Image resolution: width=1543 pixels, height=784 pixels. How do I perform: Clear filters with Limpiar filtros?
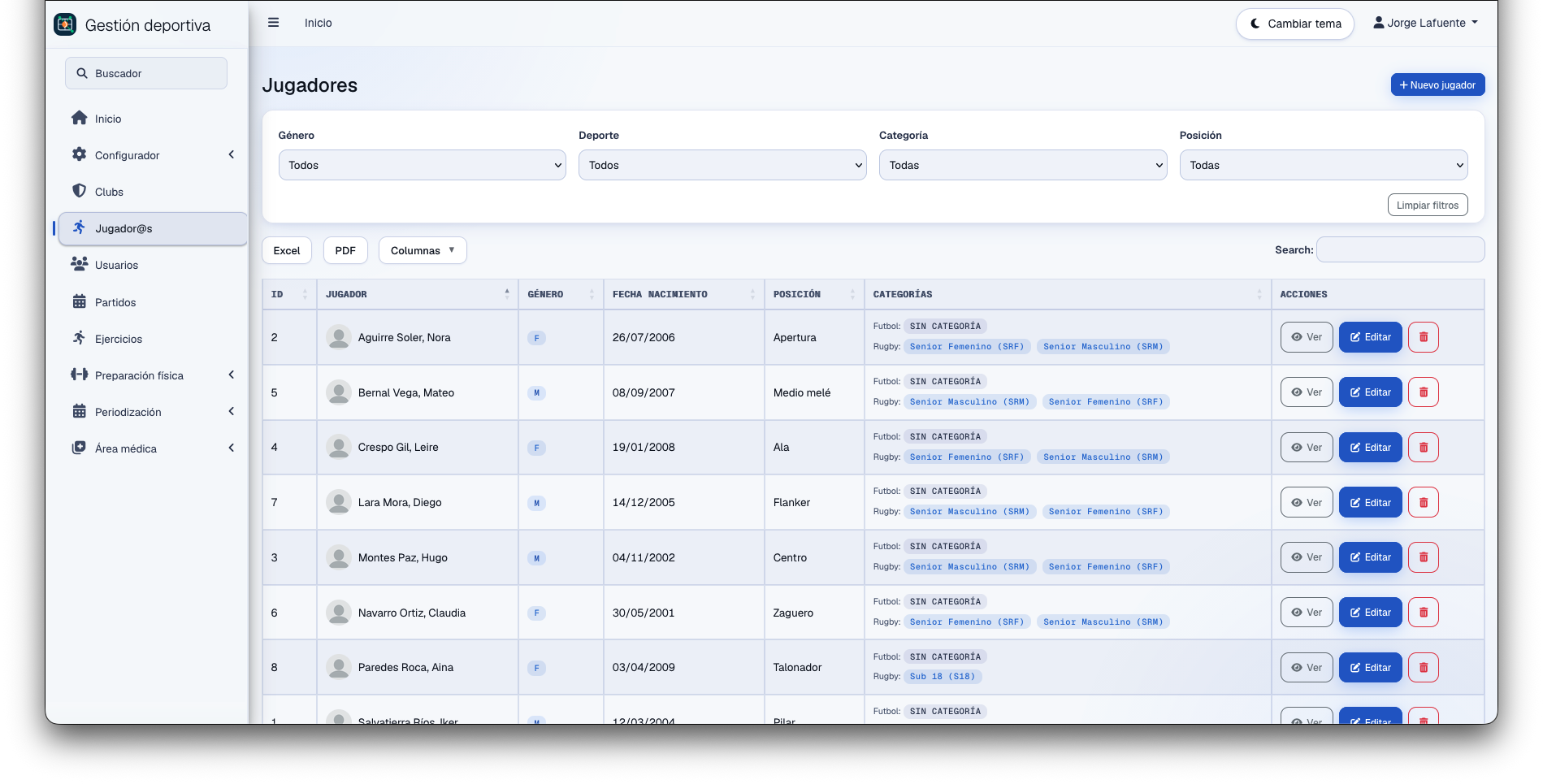tap(1428, 205)
